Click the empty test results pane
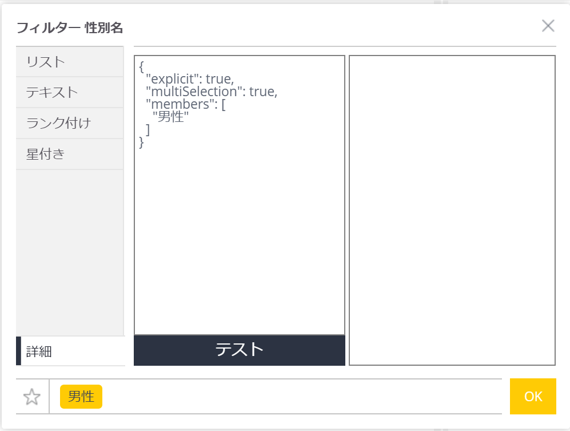 coord(452,210)
